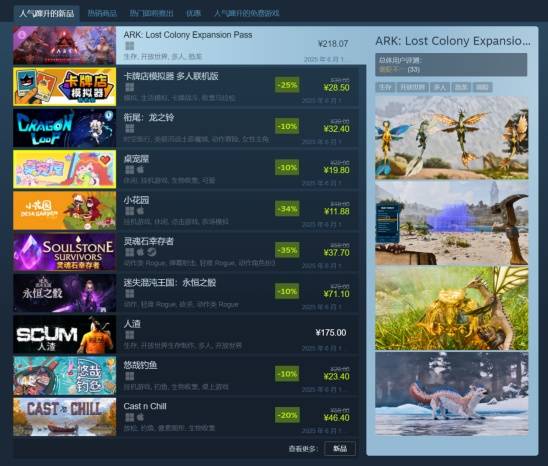
Task: Click the Apple macOS icon in the 桌宠屋 row
Action: 140,170
